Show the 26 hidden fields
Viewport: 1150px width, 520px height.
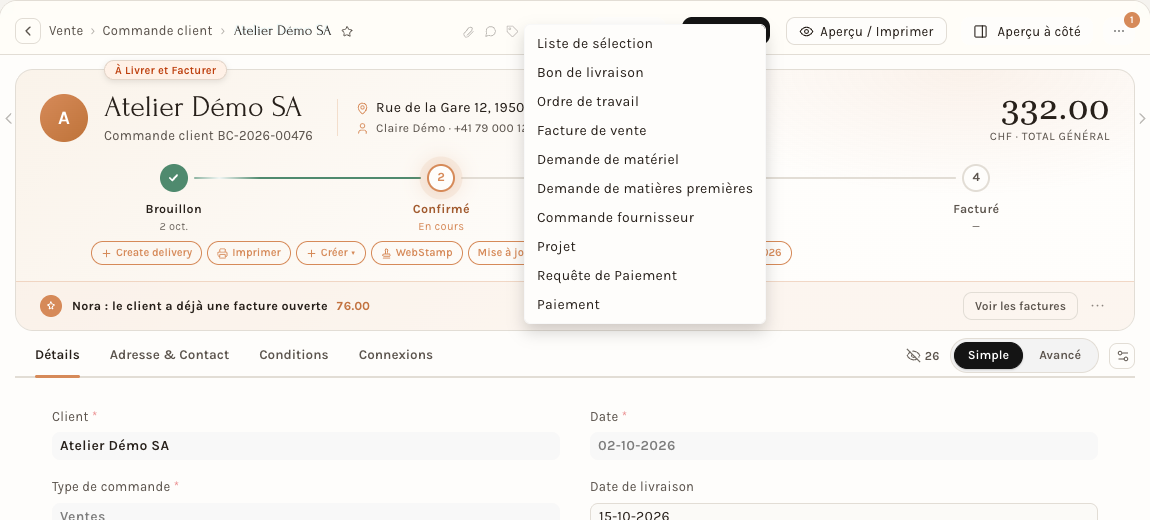point(923,356)
